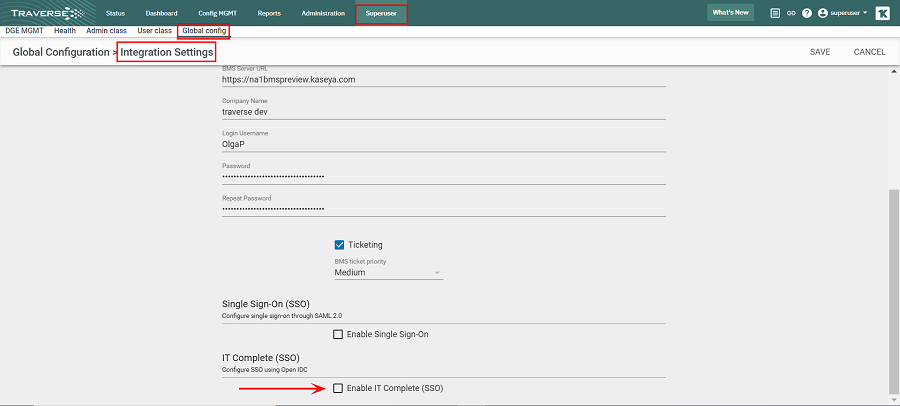Switch to the User class tab
The height and width of the screenshot is (406, 900).
click(154, 30)
